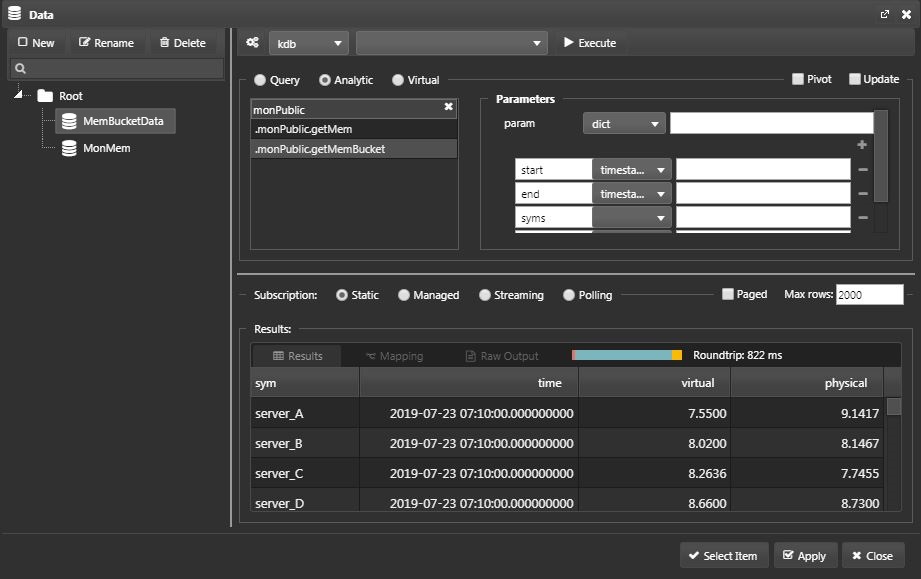This screenshot has width=921, height=579.
Task: Enable the Pivot checkbox
Action: point(798,79)
